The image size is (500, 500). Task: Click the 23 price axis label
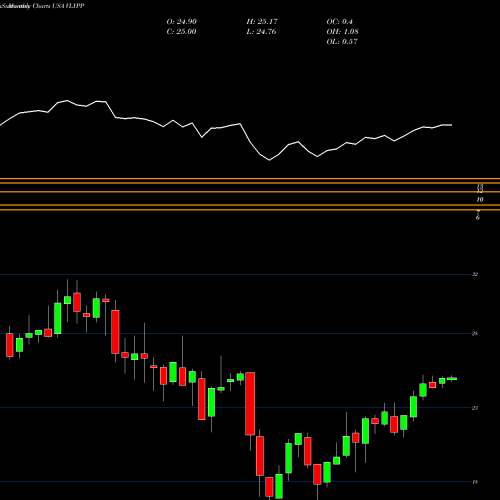click(x=475, y=408)
